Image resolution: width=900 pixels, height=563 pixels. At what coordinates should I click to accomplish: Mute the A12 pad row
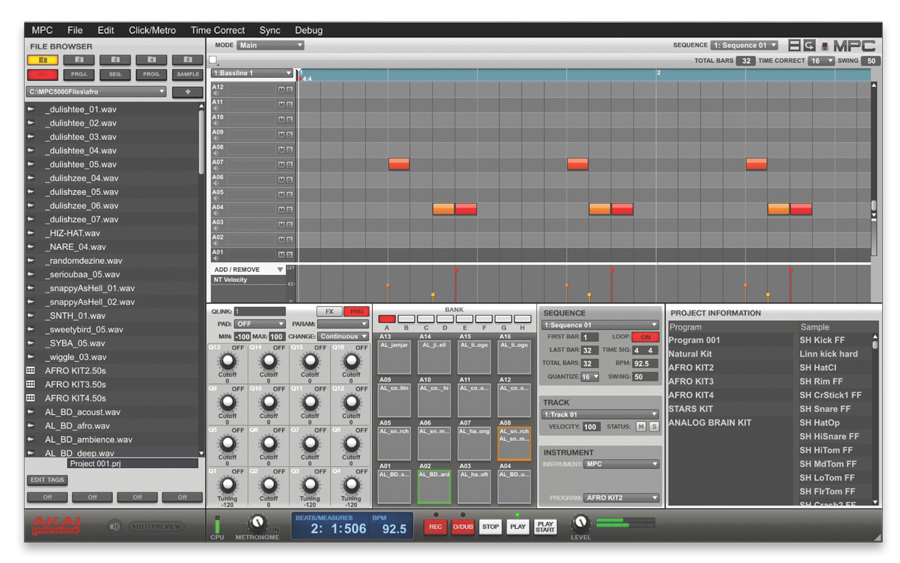281,90
